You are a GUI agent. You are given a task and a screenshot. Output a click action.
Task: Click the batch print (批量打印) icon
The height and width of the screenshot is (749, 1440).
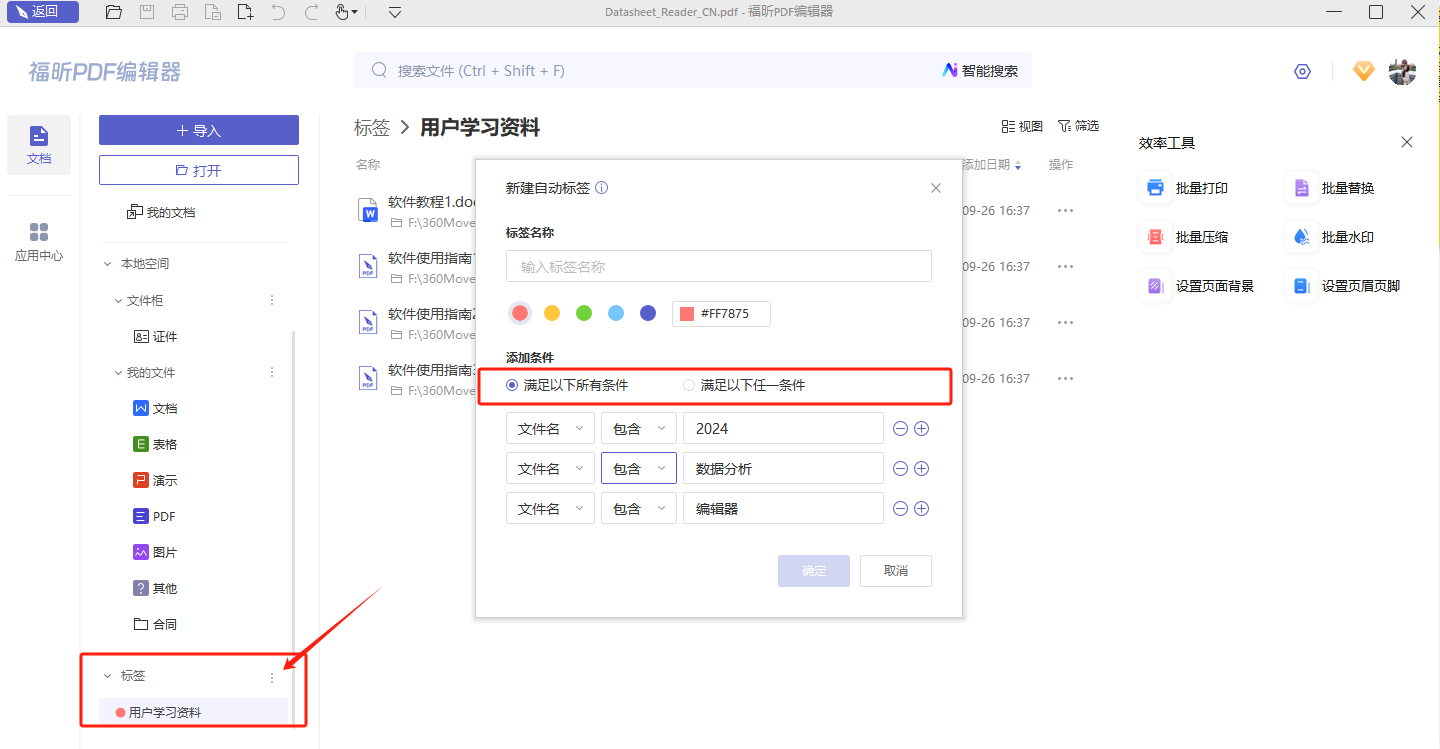1155,188
